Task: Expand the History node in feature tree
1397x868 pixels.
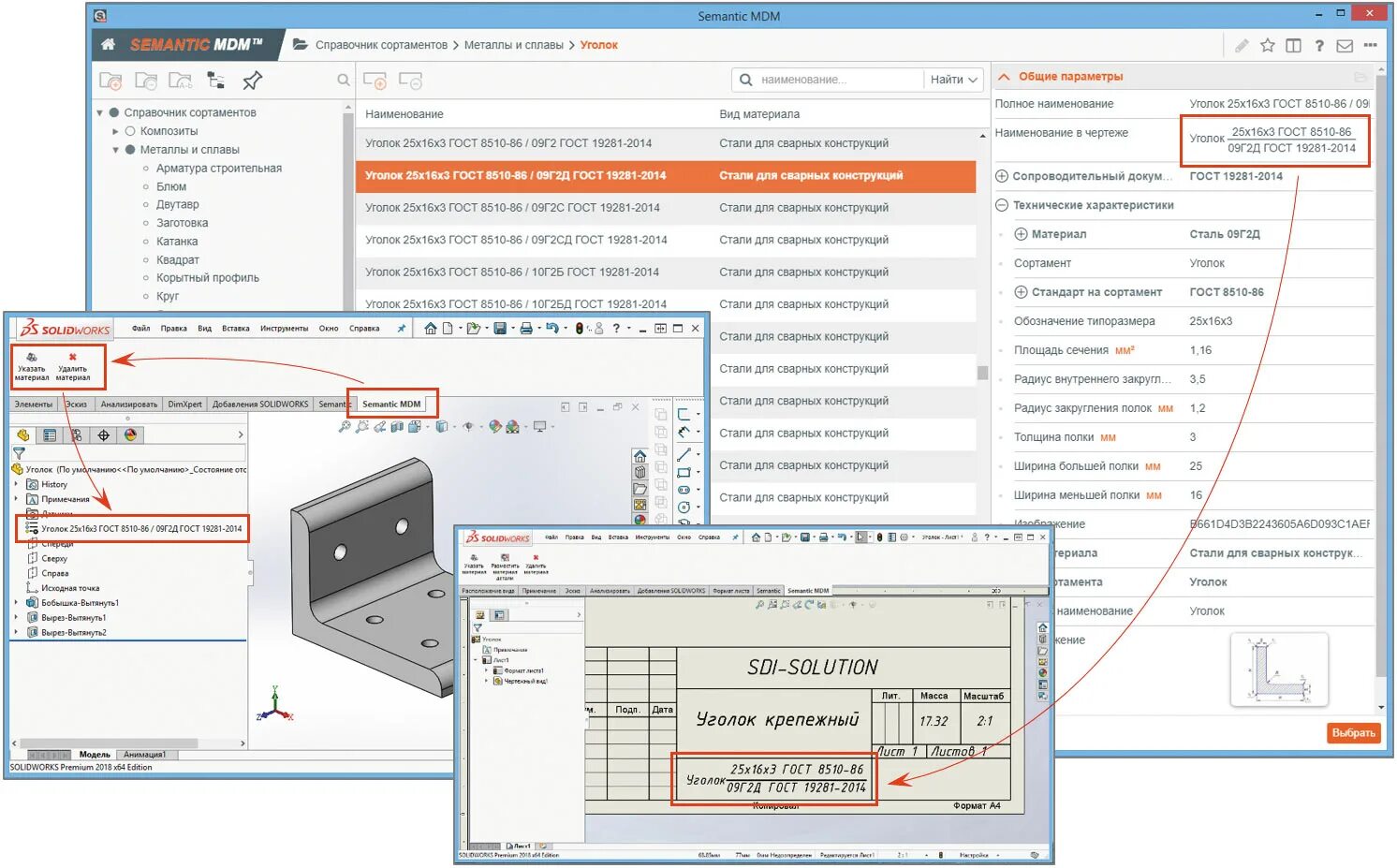Action: tap(16, 484)
